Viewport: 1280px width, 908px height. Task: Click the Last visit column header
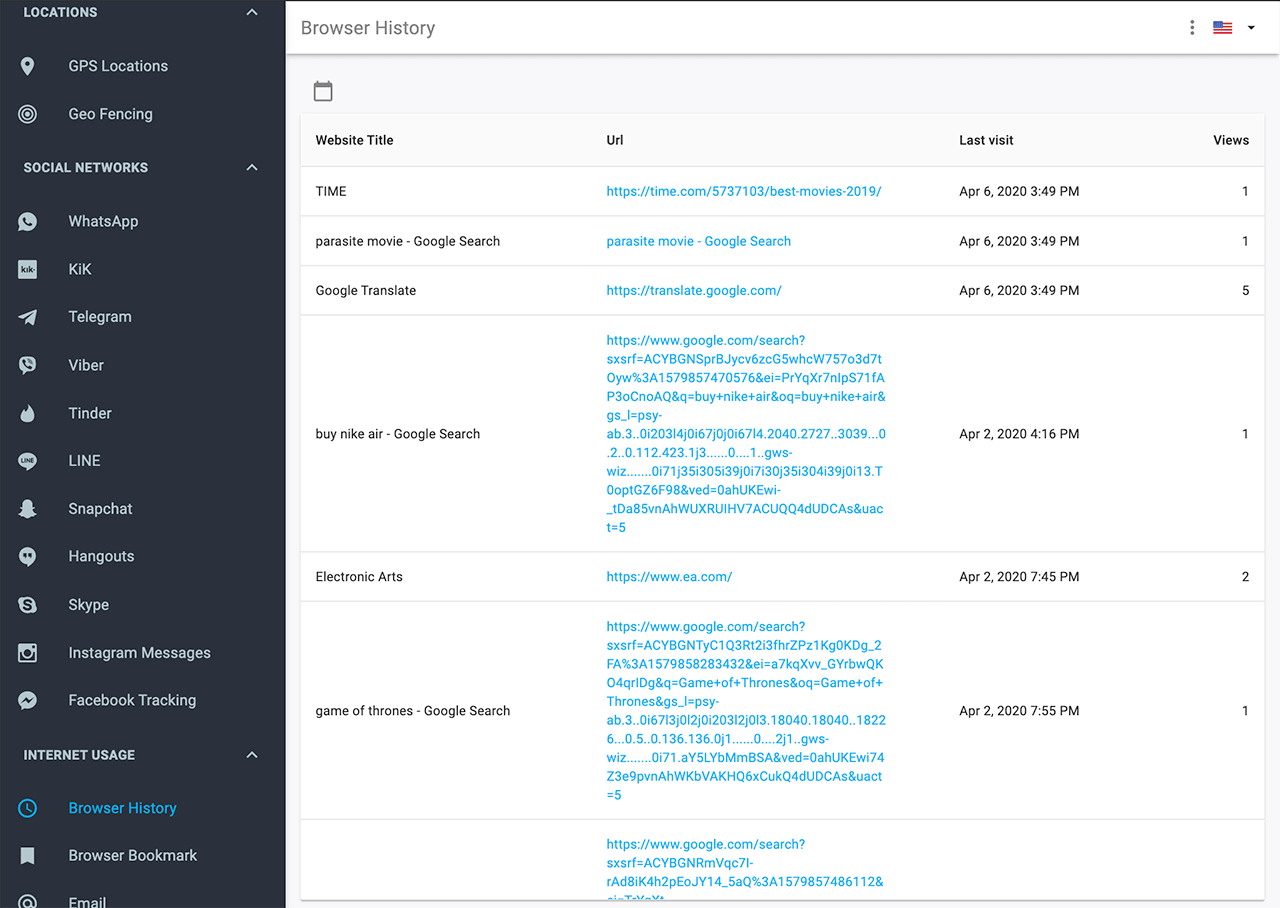pos(986,140)
